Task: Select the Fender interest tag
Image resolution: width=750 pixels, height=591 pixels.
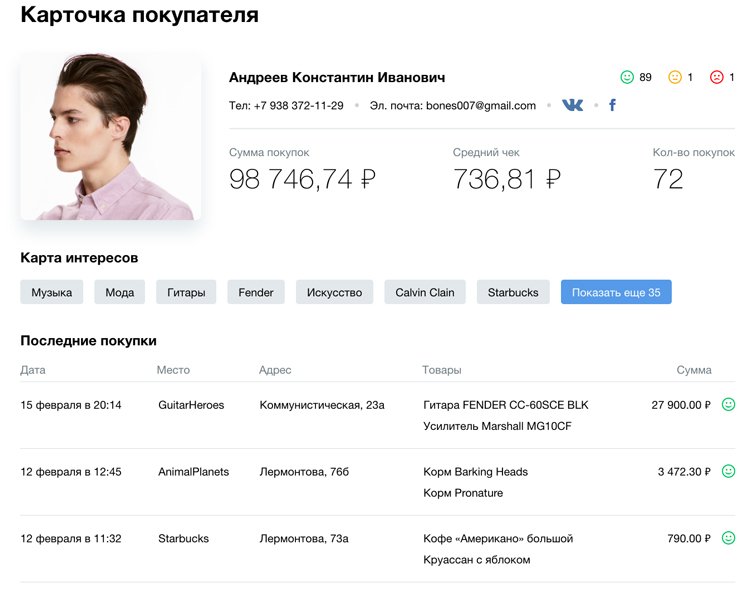Action: (256, 292)
